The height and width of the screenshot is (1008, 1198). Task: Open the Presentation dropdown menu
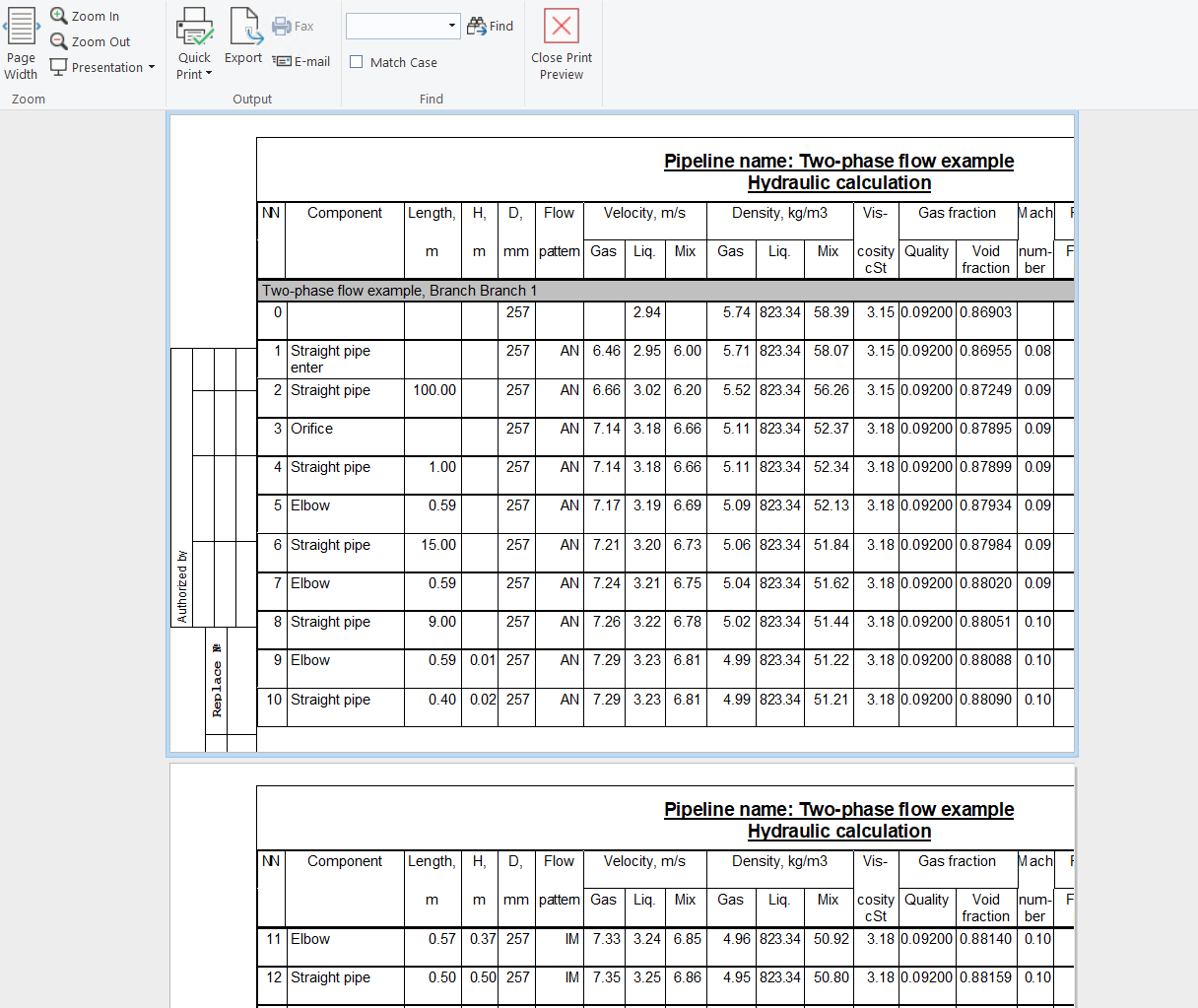(152, 68)
